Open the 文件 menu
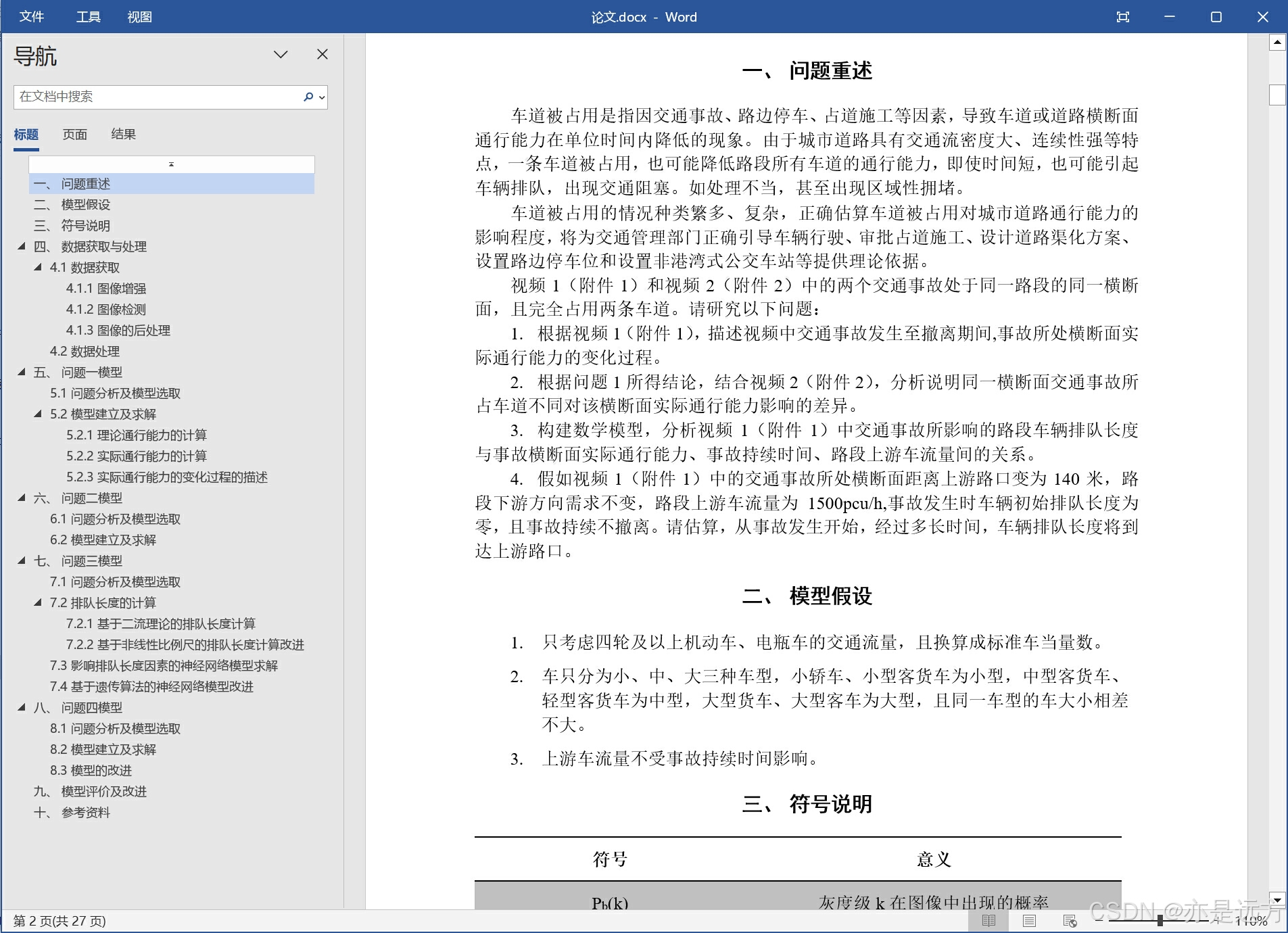 [x=31, y=17]
